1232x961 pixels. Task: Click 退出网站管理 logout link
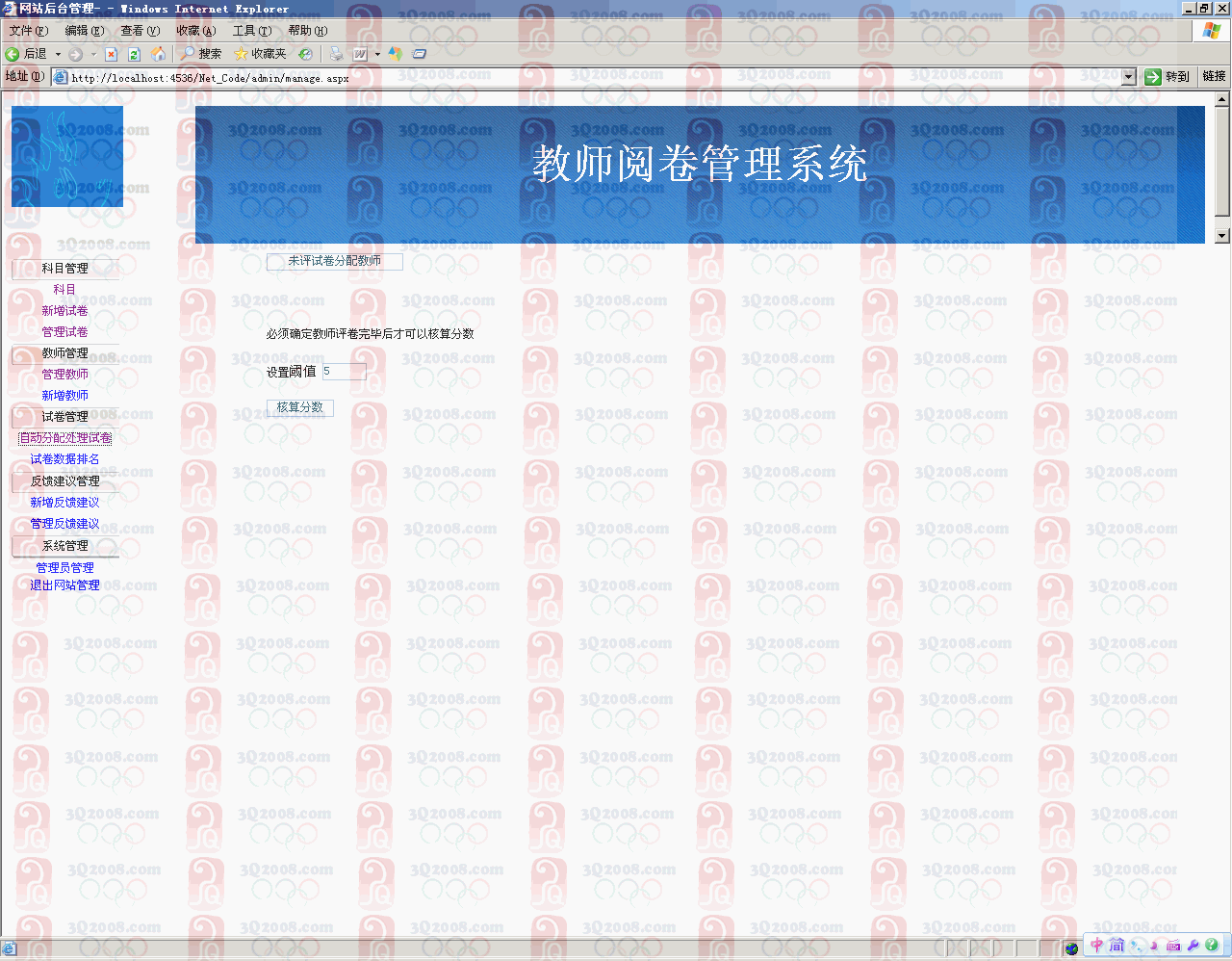click(64, 585)
